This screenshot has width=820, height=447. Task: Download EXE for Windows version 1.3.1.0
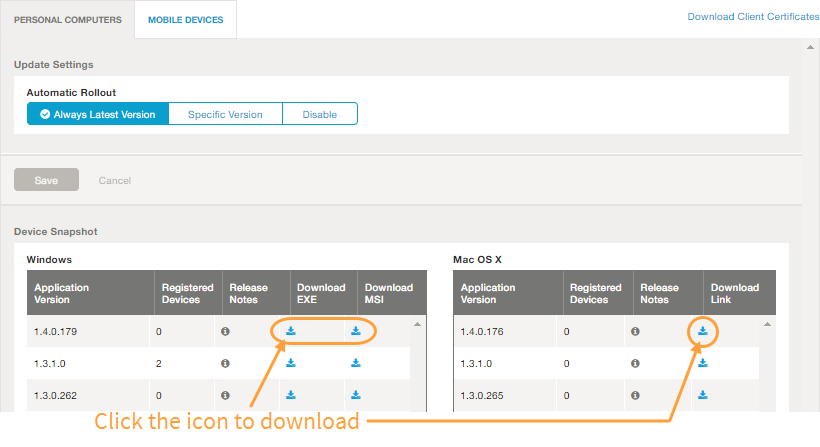(x=291, y=363)
